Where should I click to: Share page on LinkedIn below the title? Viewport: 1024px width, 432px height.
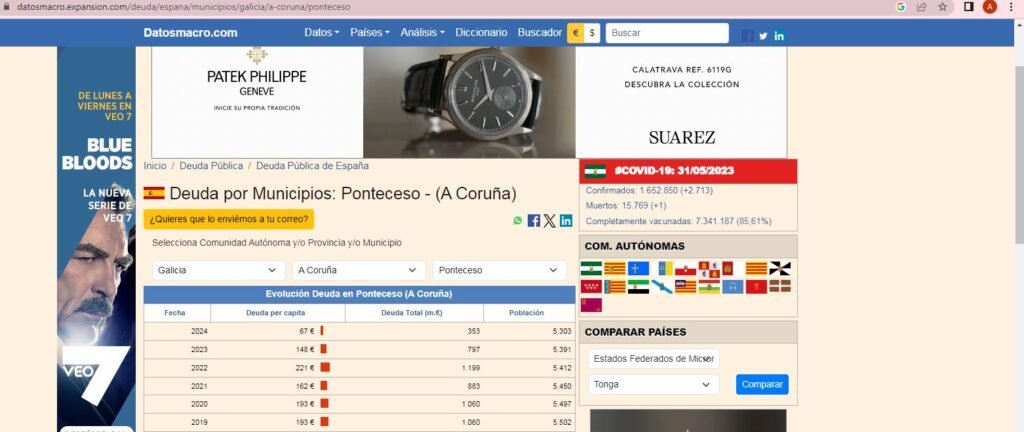[x=566, y=221]
